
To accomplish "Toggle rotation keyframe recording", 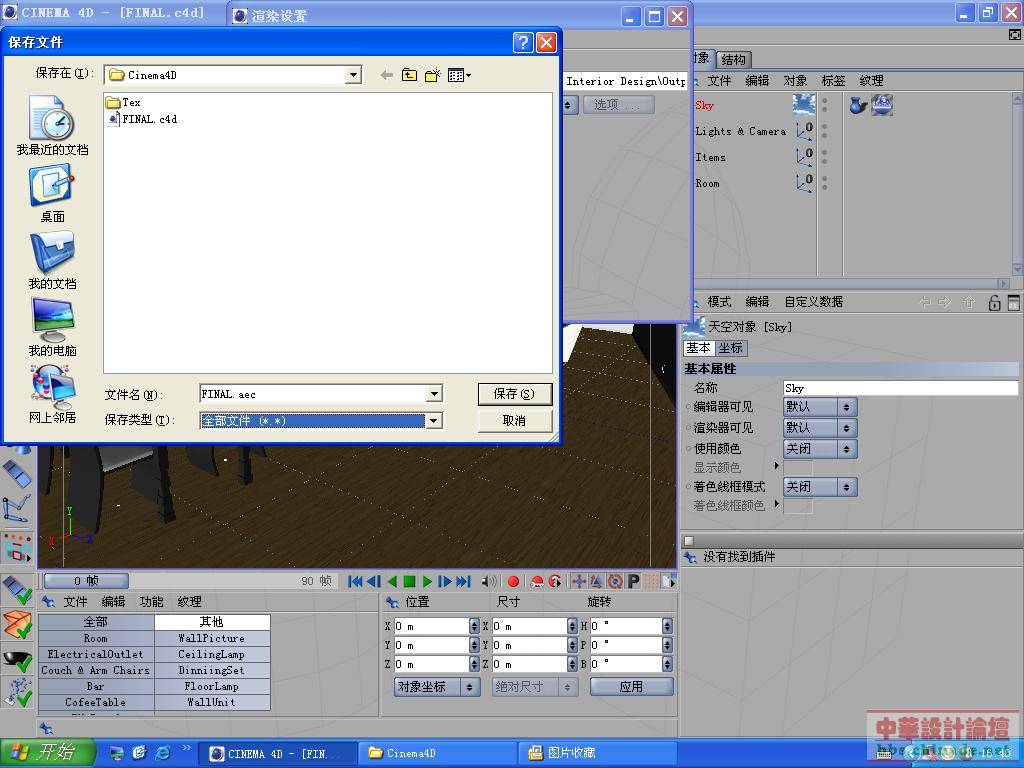I will coord(615,581).
